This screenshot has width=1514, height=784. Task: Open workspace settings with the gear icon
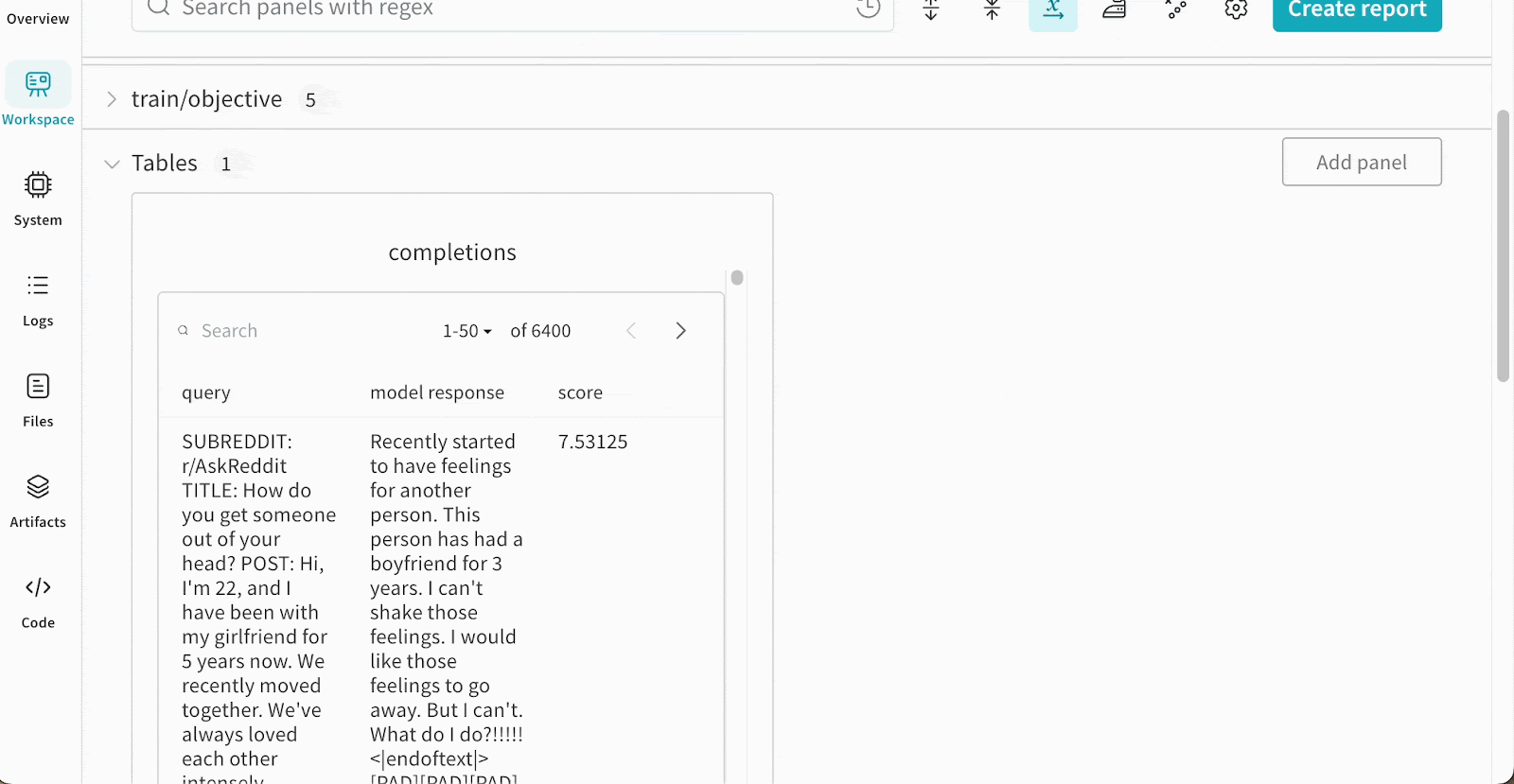1235,9
